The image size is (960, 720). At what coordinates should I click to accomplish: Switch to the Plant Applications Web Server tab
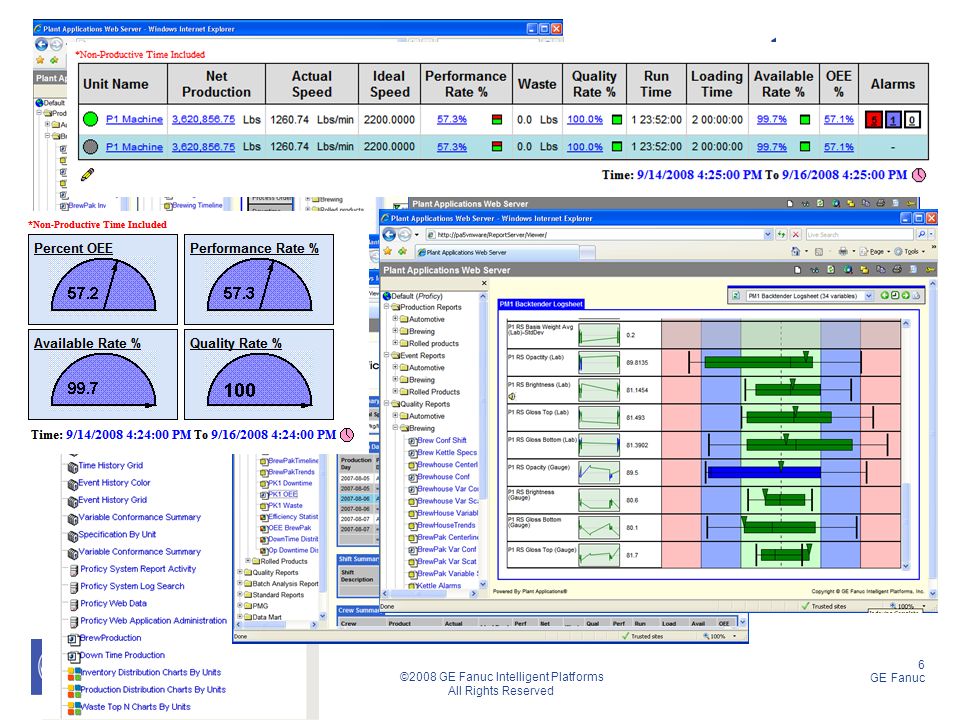[496, 252]
